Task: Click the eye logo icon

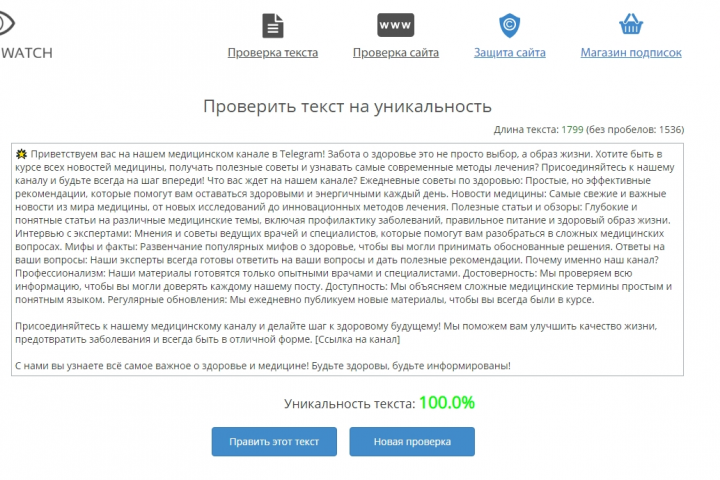Action: [x=6, y=23]
